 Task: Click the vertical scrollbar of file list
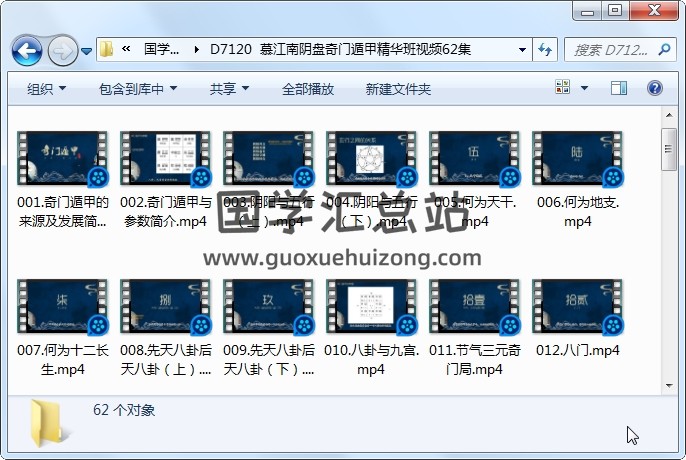pos(670,250)
